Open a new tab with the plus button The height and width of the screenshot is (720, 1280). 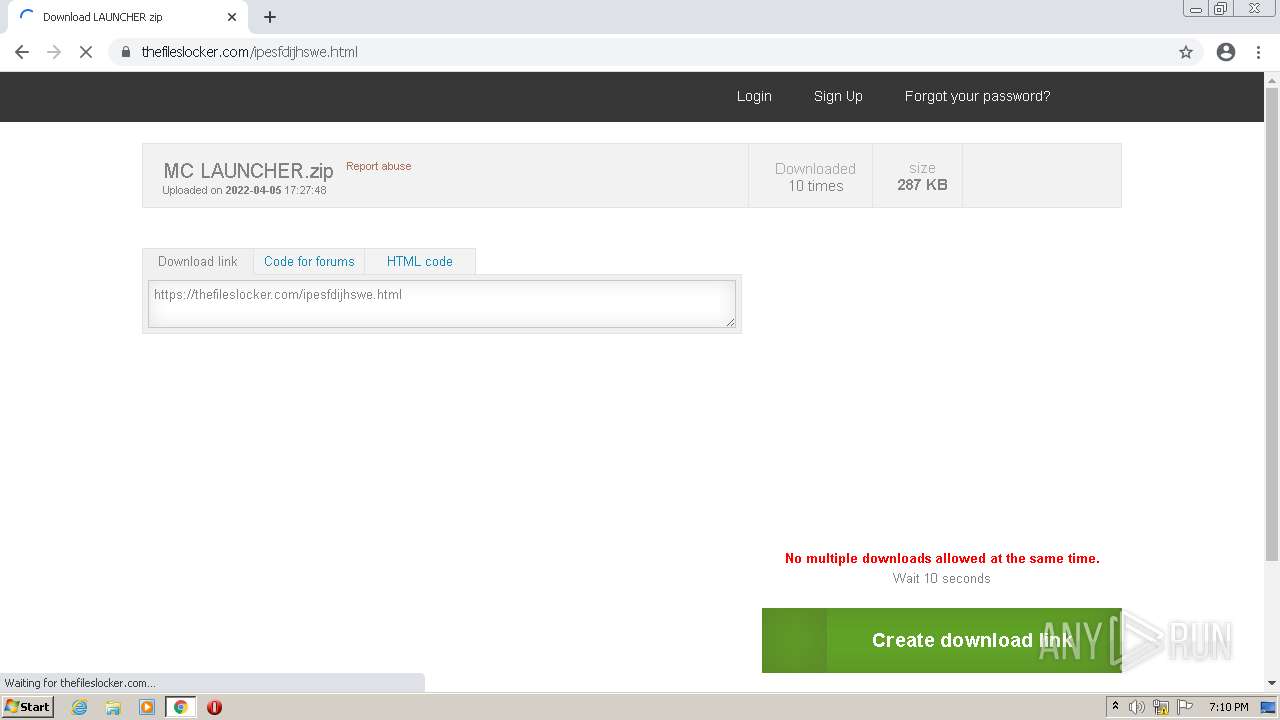pos(270,17)
